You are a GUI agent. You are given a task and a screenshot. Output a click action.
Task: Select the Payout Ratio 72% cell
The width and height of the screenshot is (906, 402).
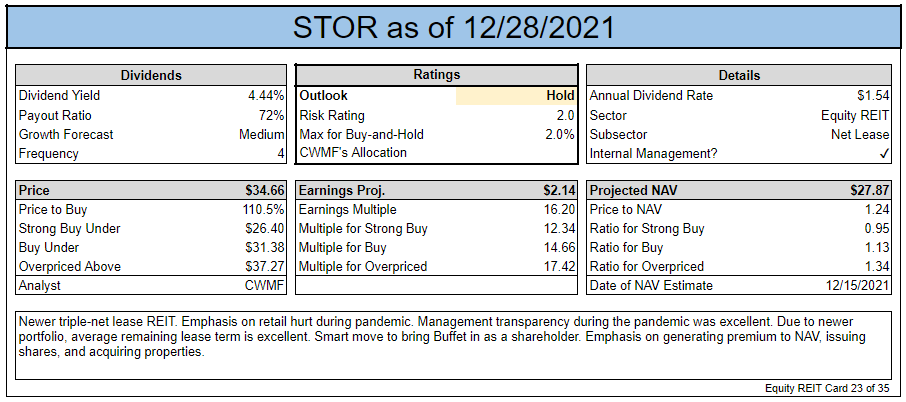click(x=151, y=115)
